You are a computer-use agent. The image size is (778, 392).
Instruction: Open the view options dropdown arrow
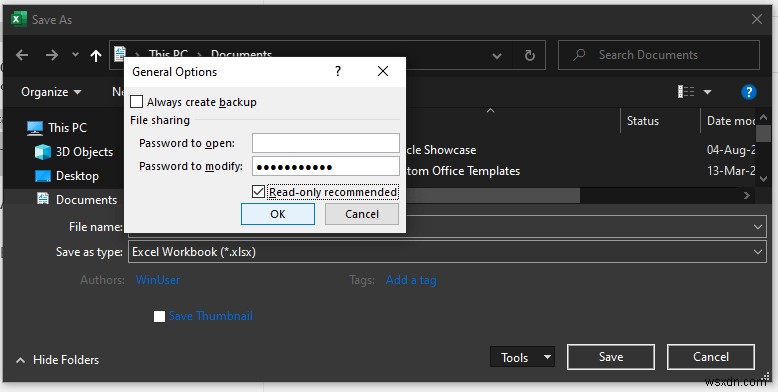[x=708, y=92]
